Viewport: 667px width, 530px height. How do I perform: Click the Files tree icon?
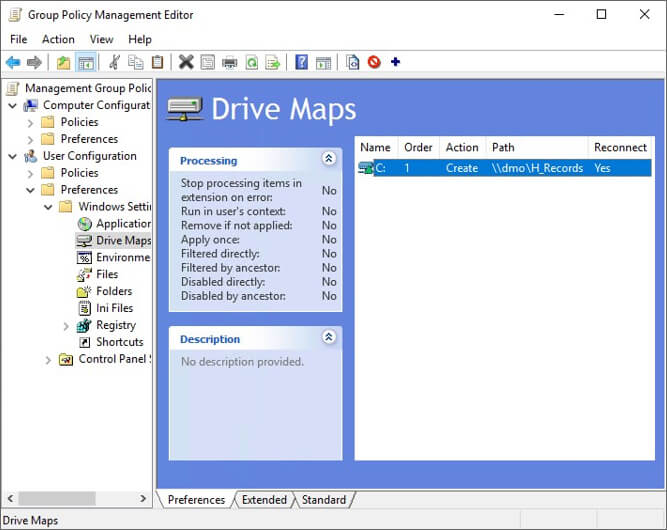coord(84,275)
